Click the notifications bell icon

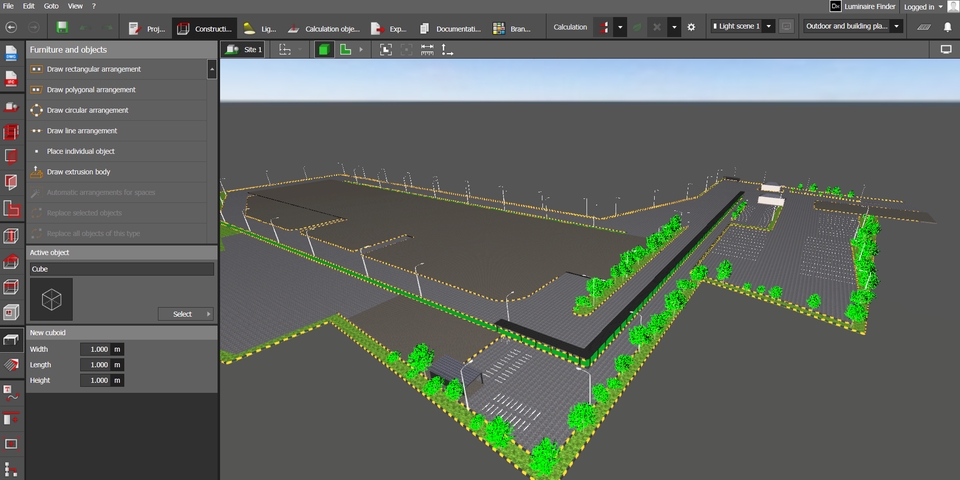coord(947,27)
